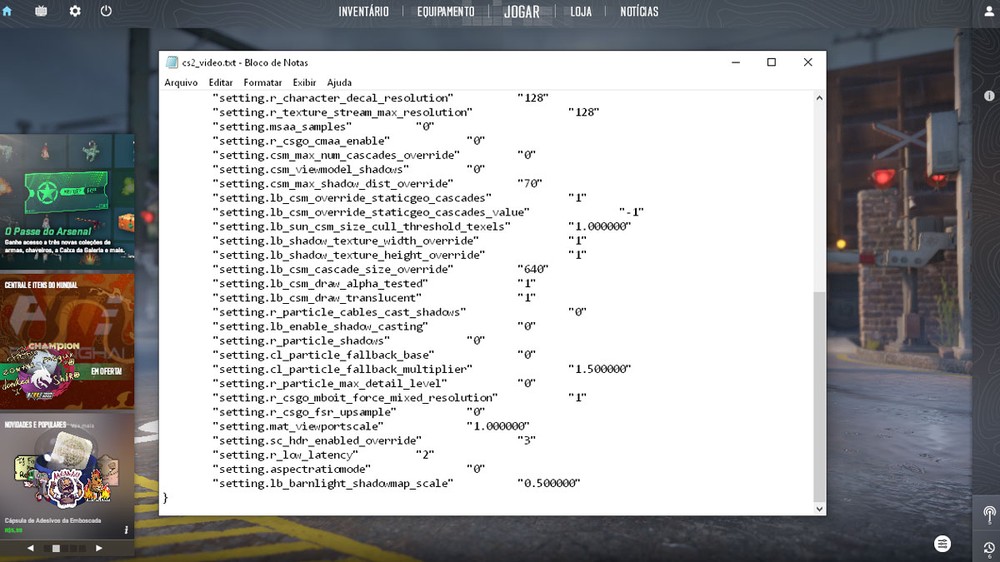Open the recent history clock icon
The image size is (1000, 562).
(x=989, y=549)
